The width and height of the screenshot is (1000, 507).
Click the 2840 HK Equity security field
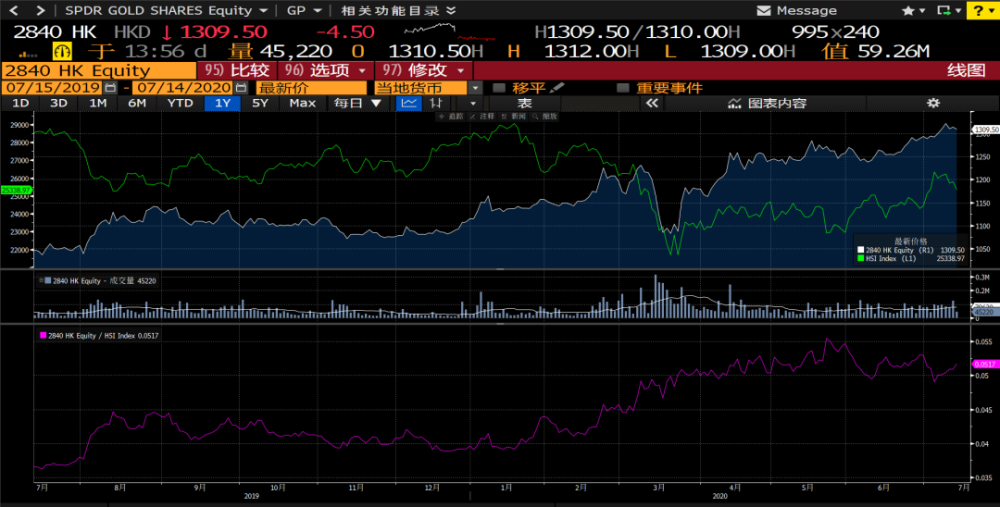[99, 70]
